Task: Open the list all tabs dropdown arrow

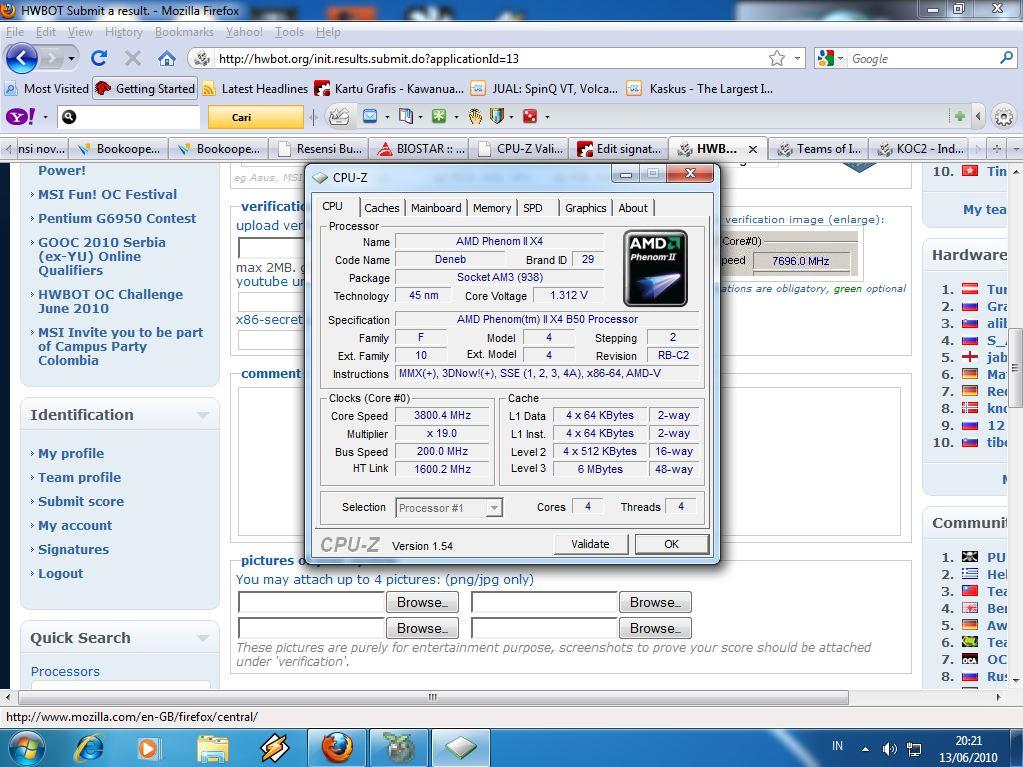Action: 1016,149
